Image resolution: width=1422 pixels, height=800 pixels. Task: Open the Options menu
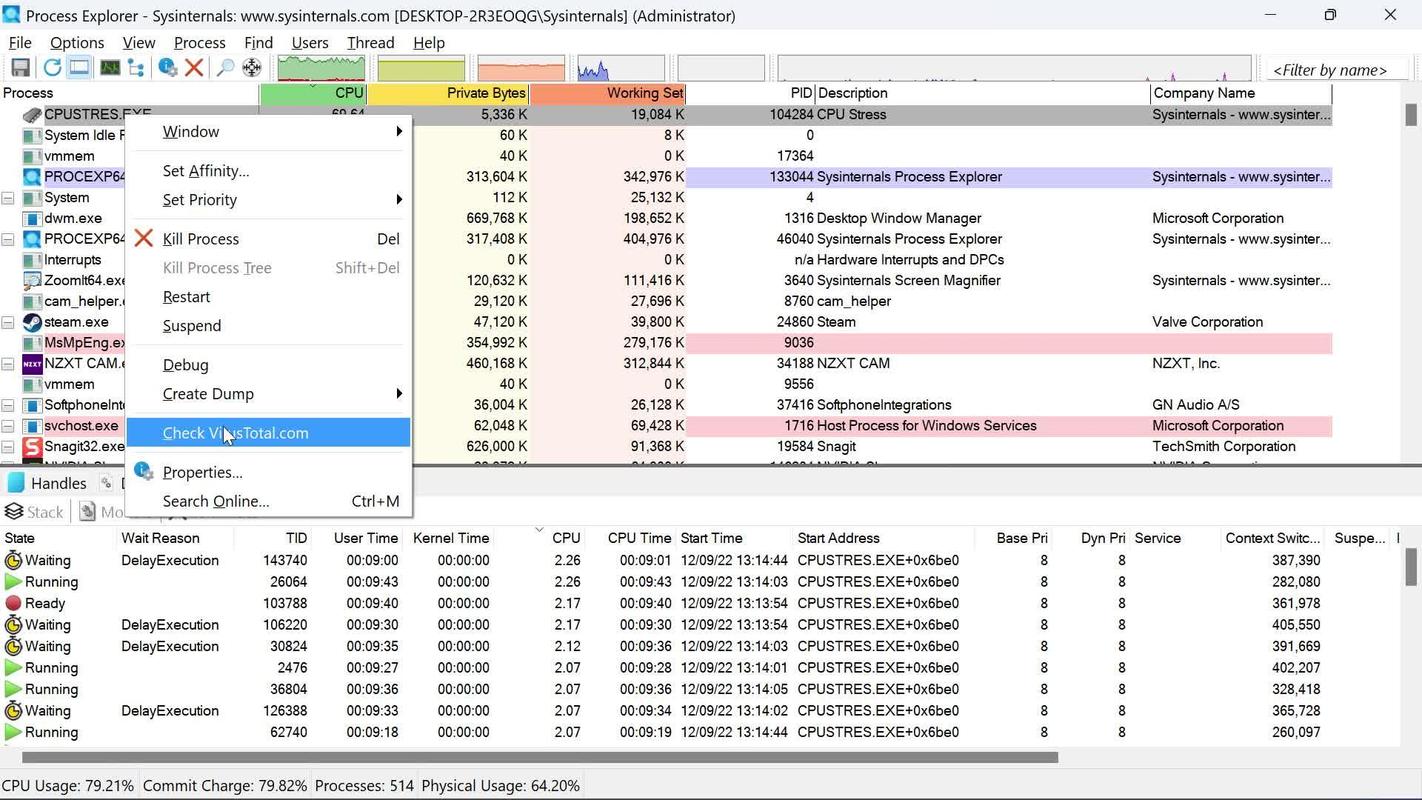(77, 42)
